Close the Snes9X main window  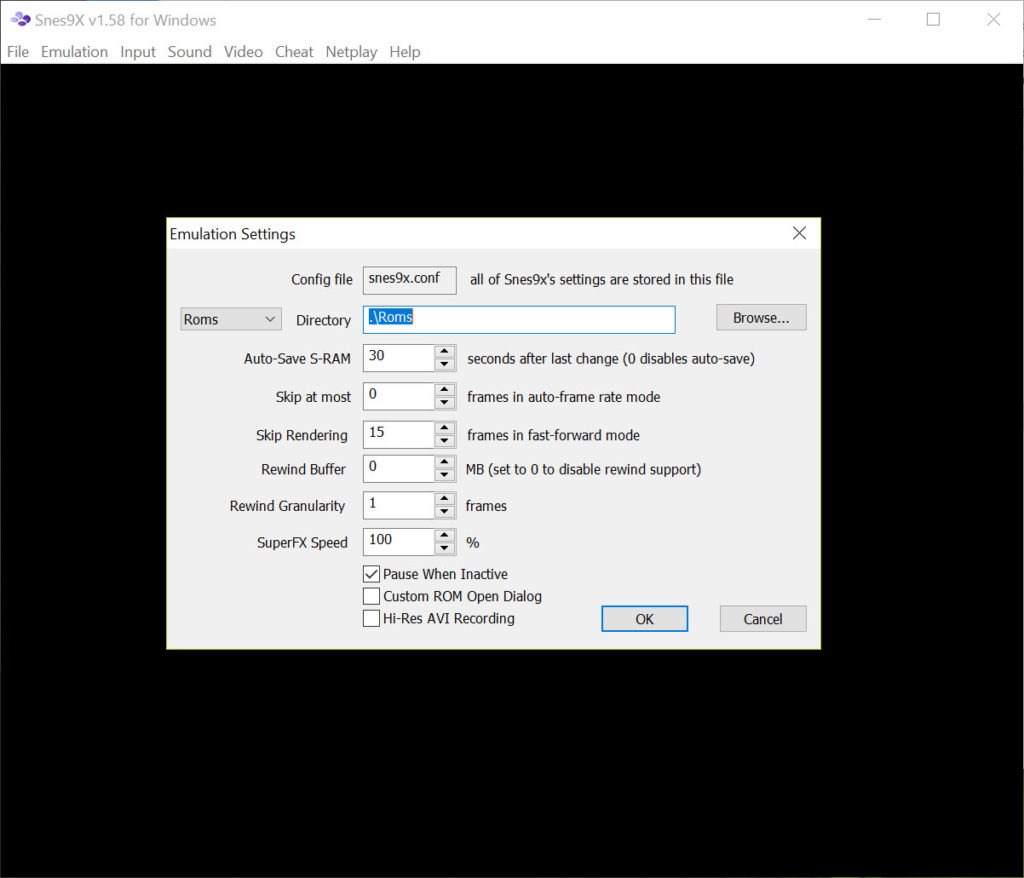(993, 20)
